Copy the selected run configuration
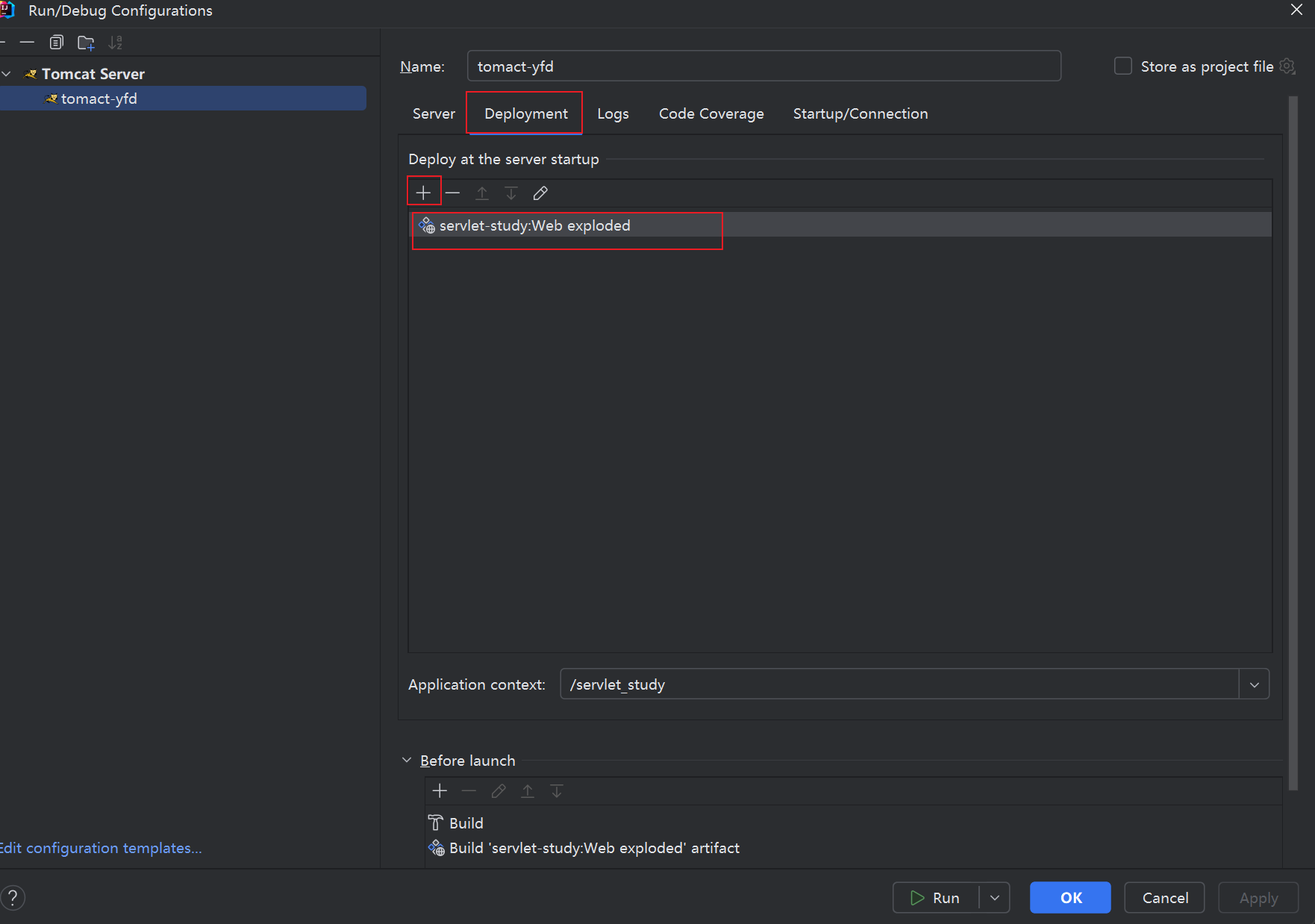Image resolution: width=1315 pixels, height=924 pixels. (x=57, y=43)
